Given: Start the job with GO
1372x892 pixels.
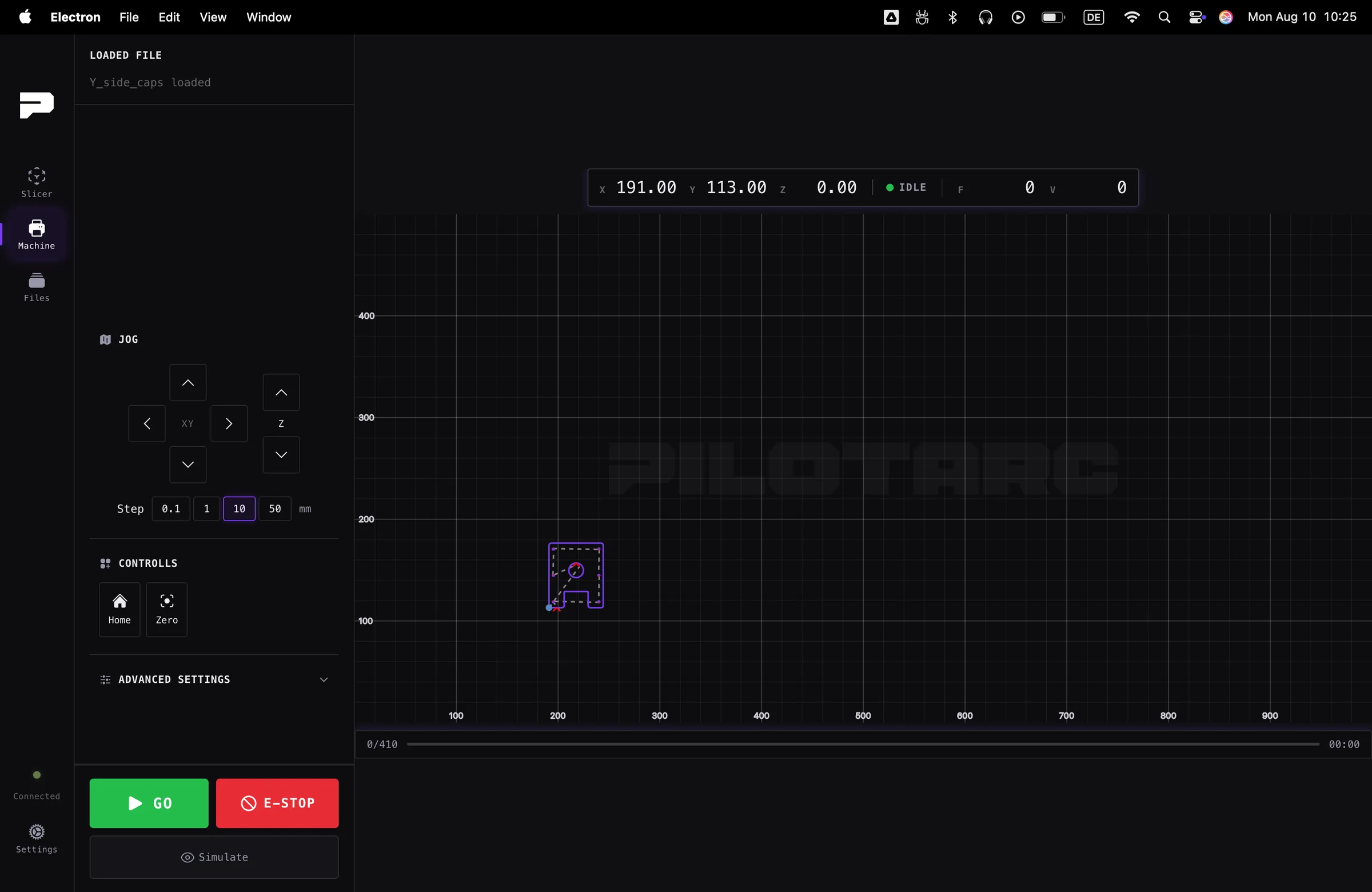Looking at the screenshot, I should (149, 803).
